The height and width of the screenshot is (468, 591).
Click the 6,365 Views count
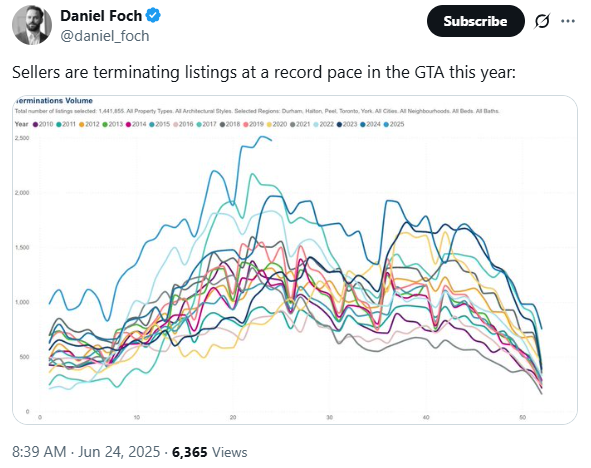210,452
